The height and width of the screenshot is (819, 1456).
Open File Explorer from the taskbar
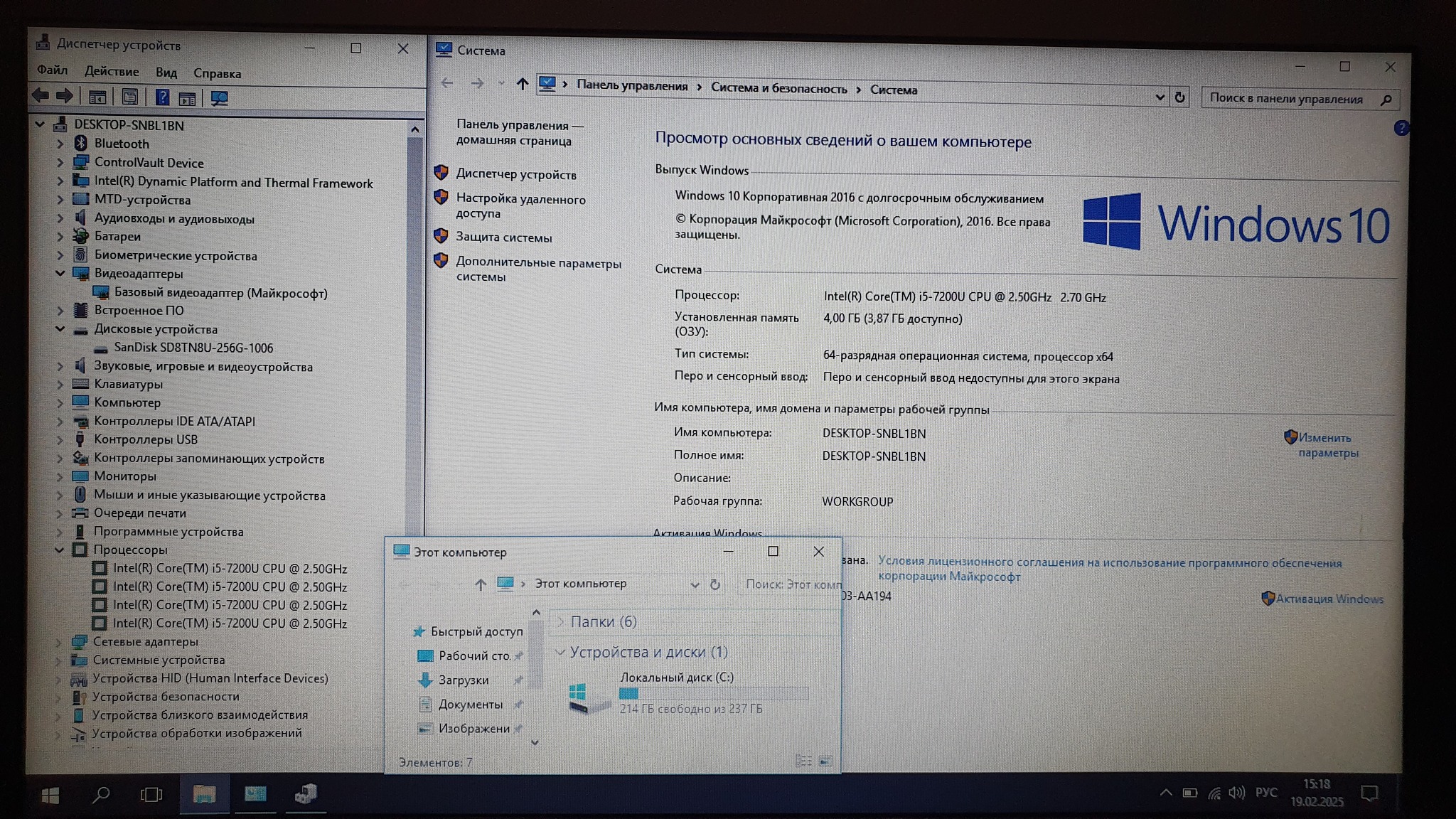tap(204, 794)
